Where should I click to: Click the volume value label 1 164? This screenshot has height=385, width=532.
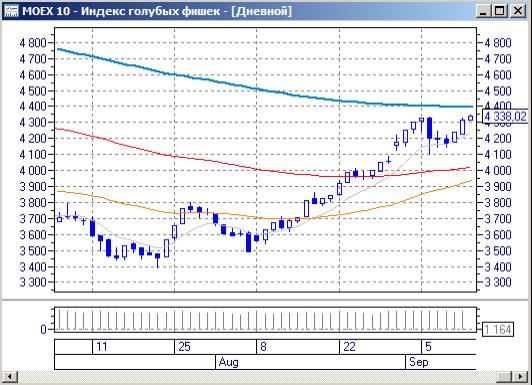tap(497, 329)
